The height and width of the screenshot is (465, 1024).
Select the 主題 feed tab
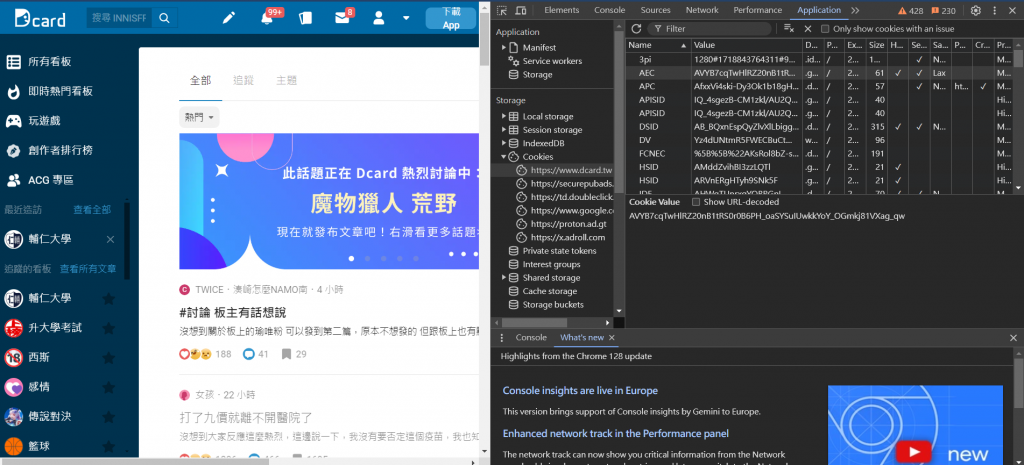click(x=287, y=80)
